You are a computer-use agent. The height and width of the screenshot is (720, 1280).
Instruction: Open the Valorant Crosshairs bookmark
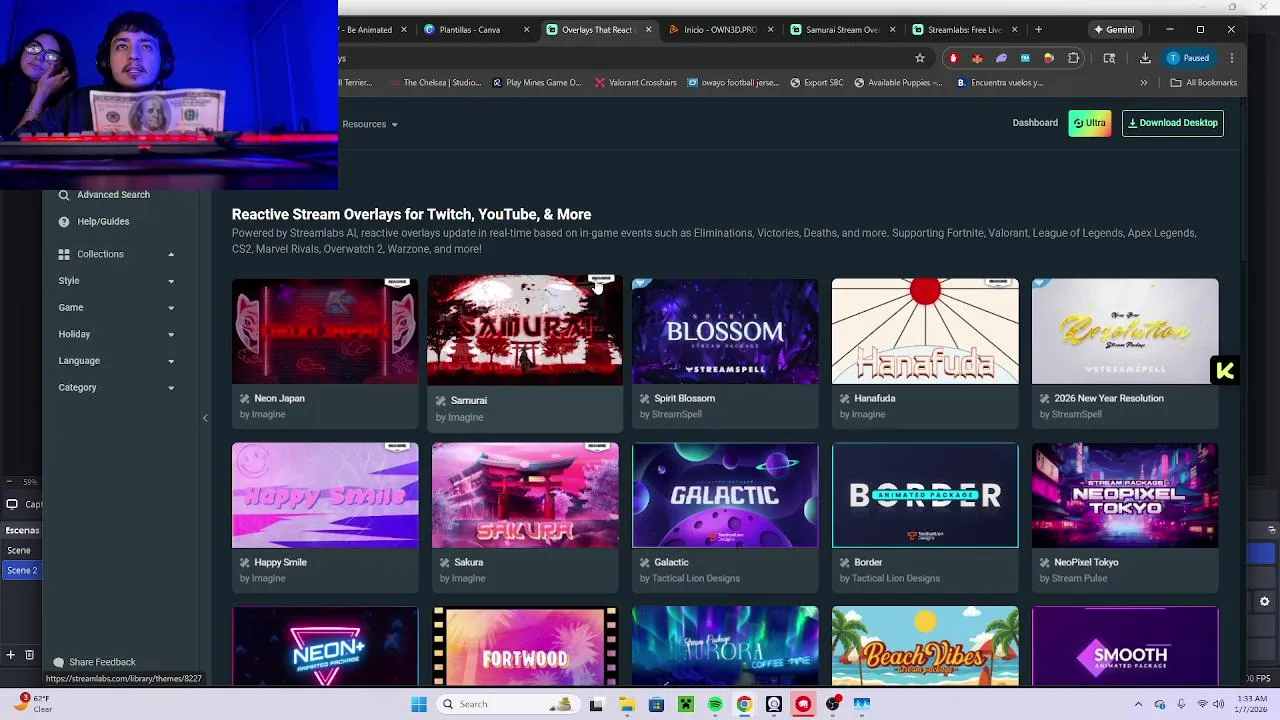[x=636, y=83]
